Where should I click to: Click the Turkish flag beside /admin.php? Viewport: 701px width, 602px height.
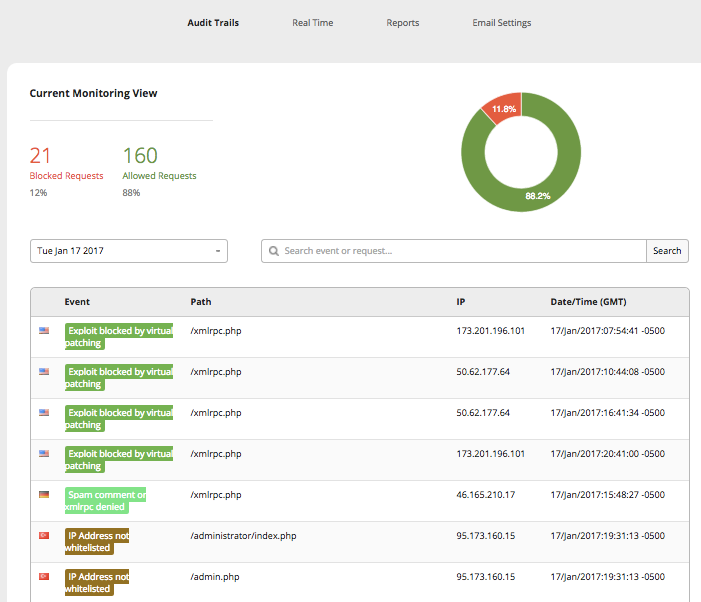(44, 576)
